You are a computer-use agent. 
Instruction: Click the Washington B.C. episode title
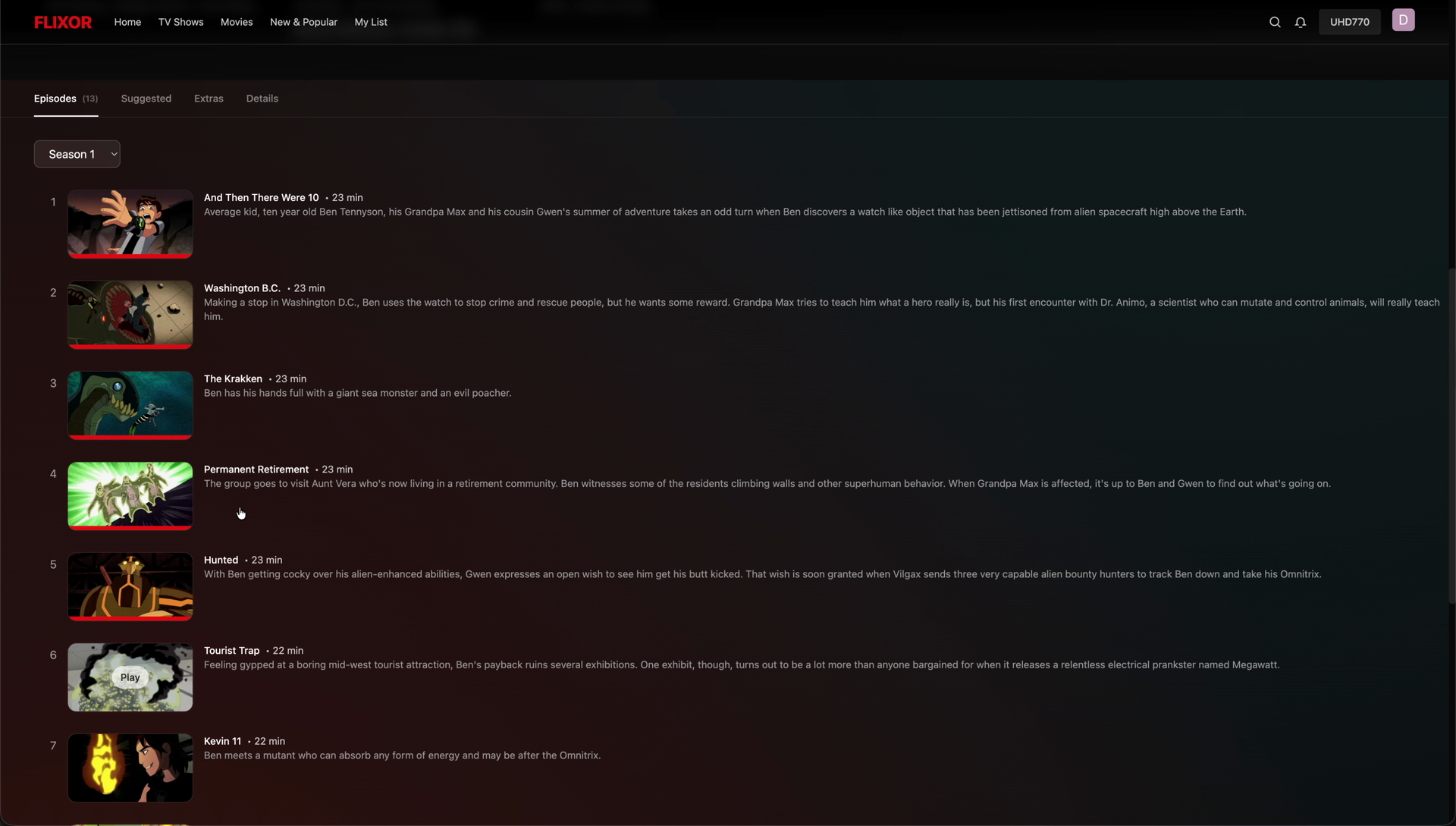coord(242,288)
